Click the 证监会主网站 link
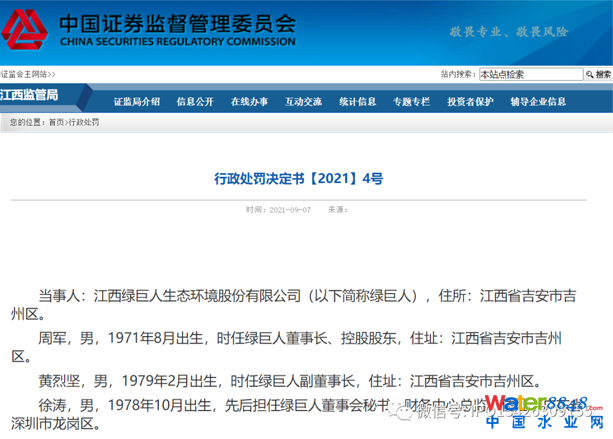Viewport: 613px width, 439px height. [x=26, y=75]
